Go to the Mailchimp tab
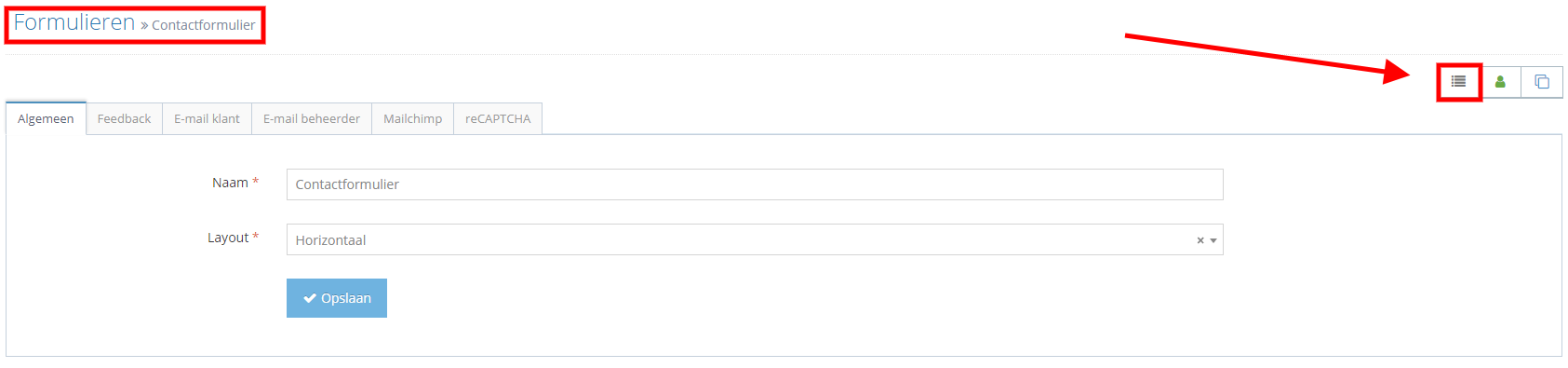The width and height of the screenshot is (1568, 368). (412, 118)
